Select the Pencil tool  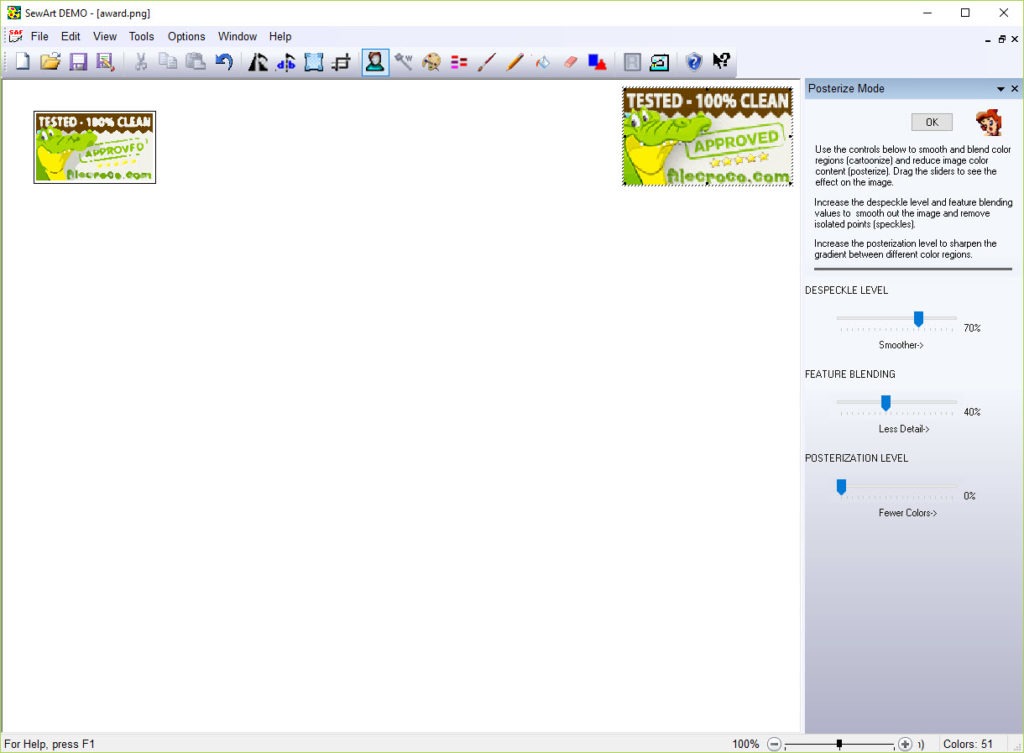tap(515, 62)
